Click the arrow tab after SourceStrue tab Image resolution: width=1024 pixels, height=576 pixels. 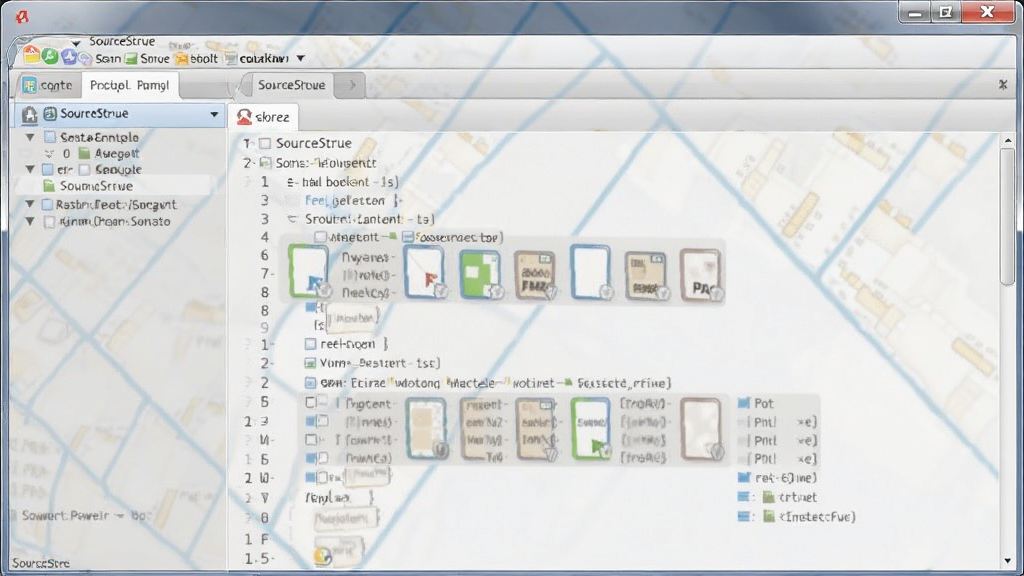tap(352, 85)
